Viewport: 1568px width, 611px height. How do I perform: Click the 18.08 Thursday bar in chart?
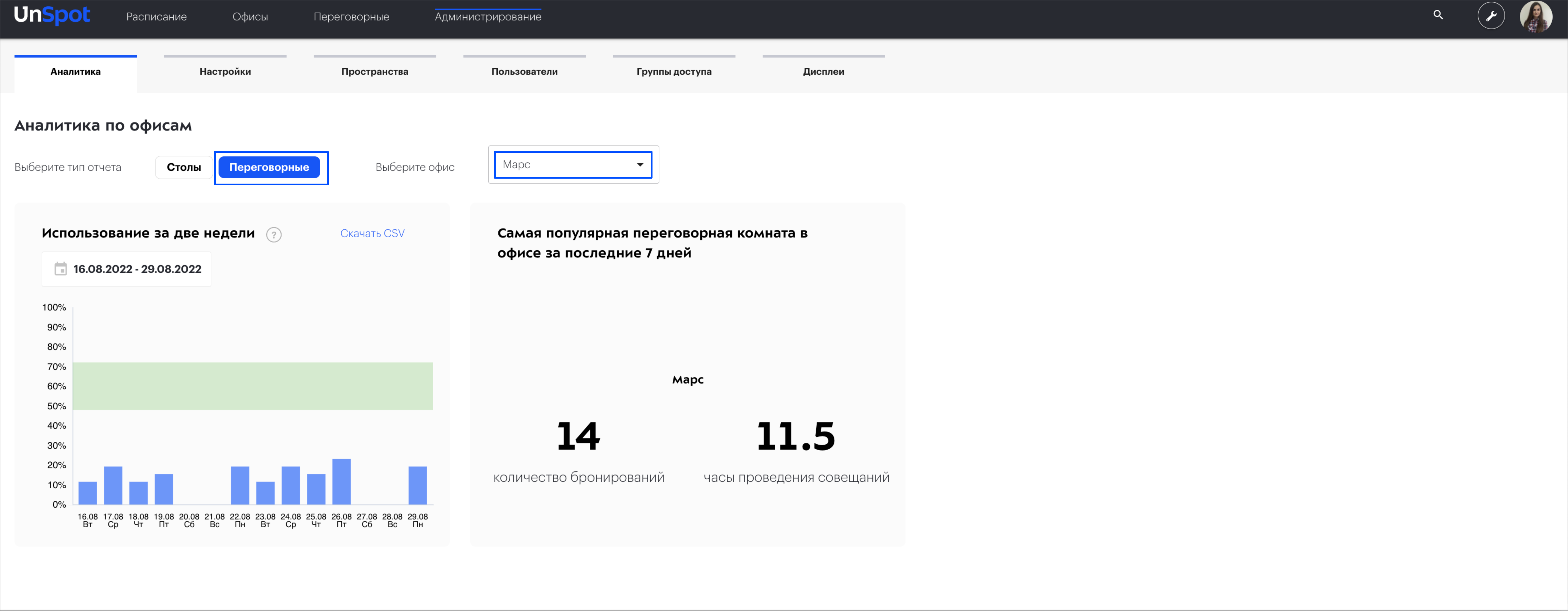[x=139, y=493]
